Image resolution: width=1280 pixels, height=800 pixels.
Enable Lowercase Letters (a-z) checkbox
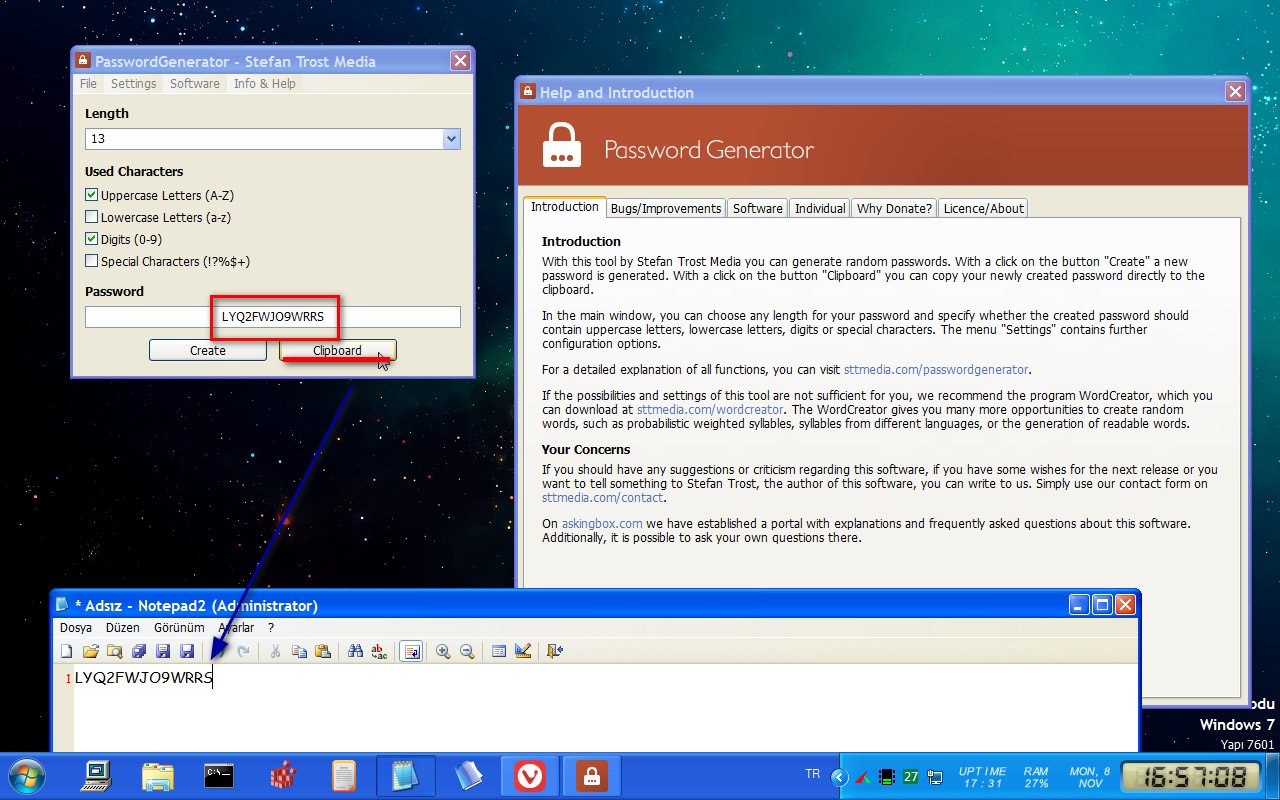pyautogui.click(x=92, y=217)
